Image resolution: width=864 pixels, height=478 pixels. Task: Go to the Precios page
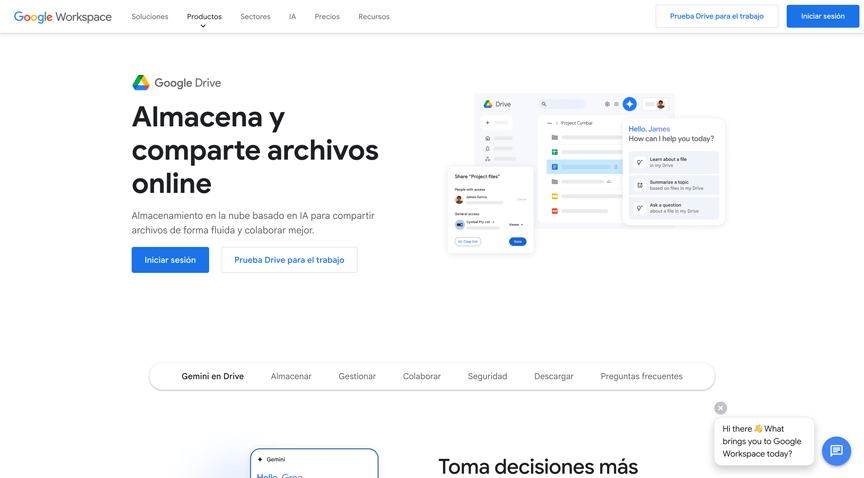327,17
